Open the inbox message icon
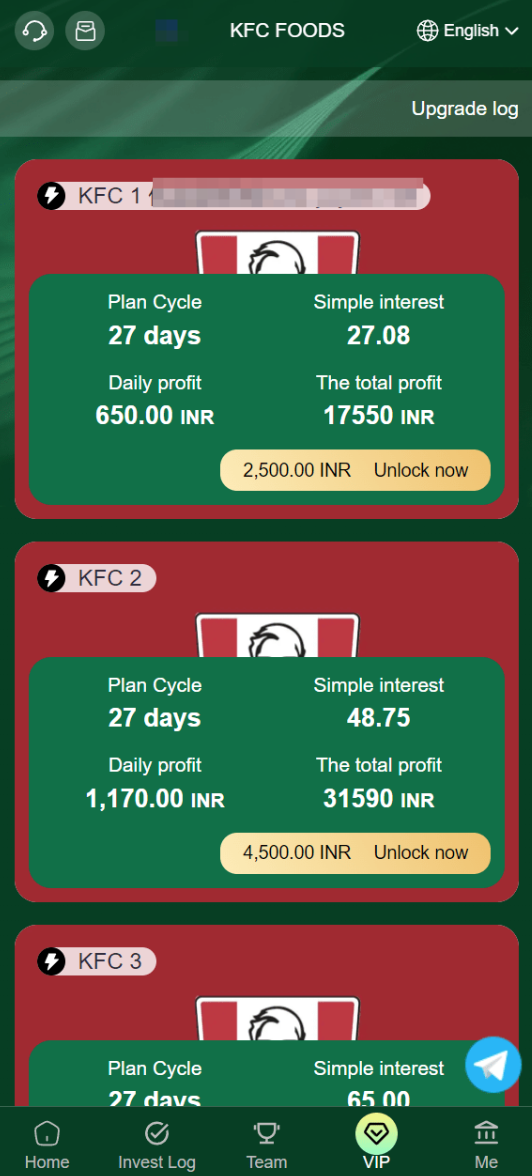The image size is (532, 1176). (x=86, y=31)
